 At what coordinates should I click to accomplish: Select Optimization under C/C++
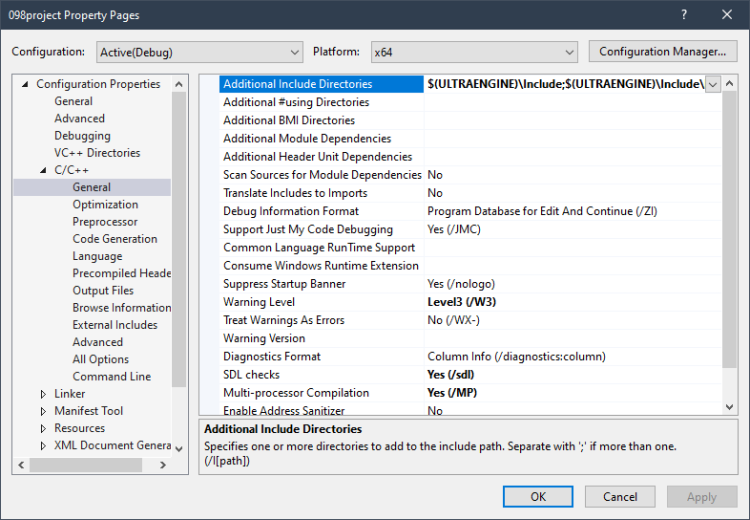(x=105, y=204)
